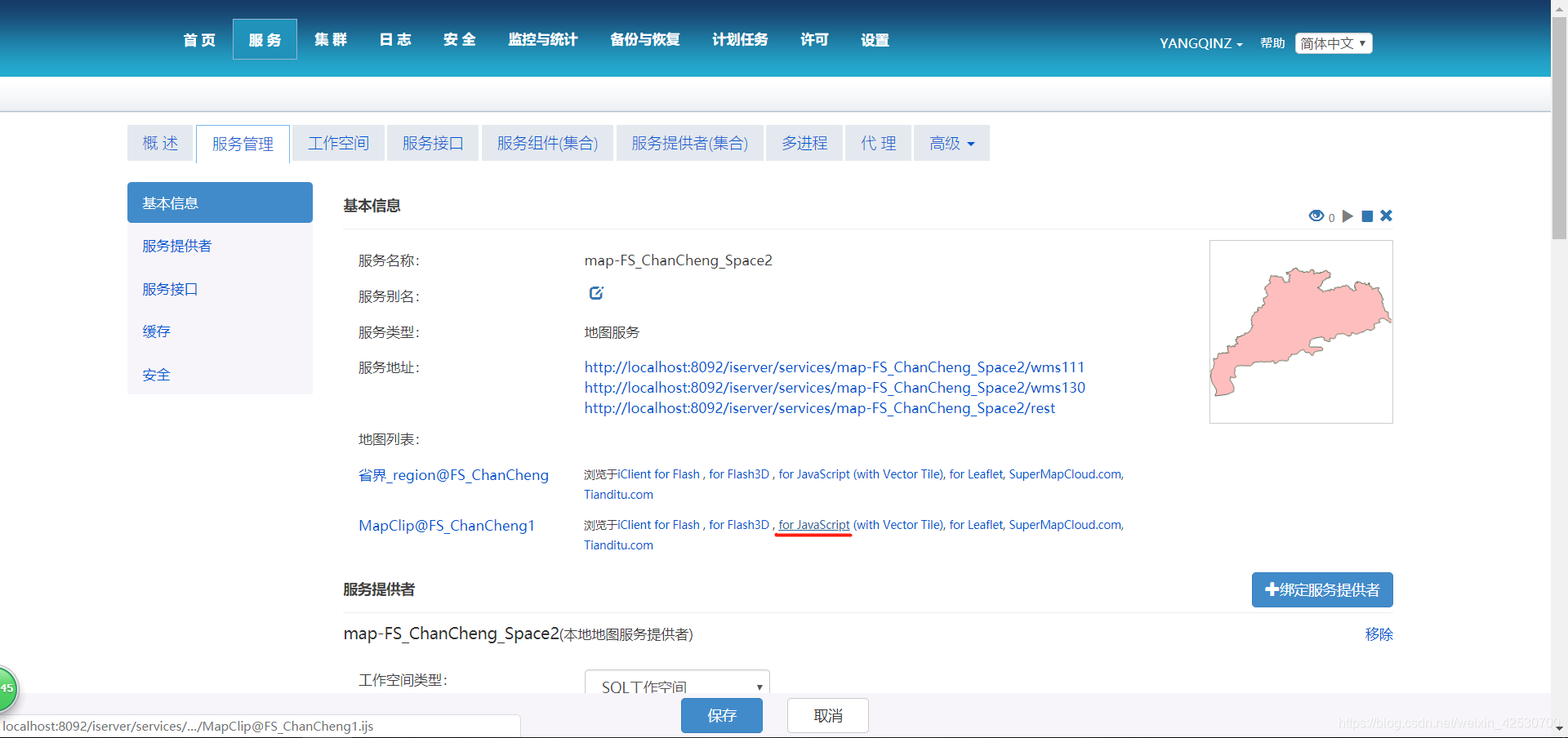Click the eye view count icon
Image resolution: width=1568 pixels, height=738 pixels.
click(1316, 216)
